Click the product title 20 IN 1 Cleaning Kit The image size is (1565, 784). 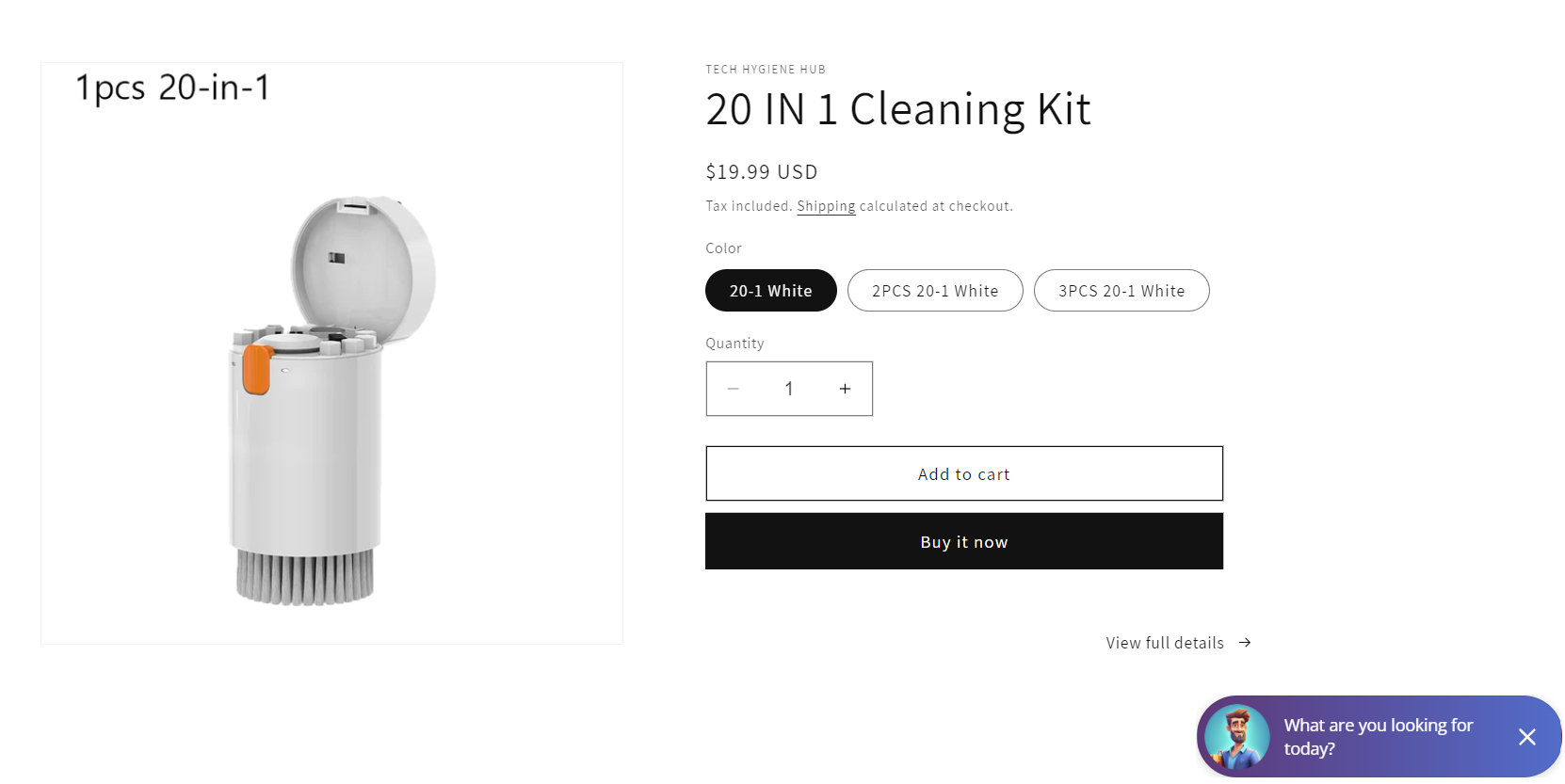pyautogui.click(x=898, y=108)
